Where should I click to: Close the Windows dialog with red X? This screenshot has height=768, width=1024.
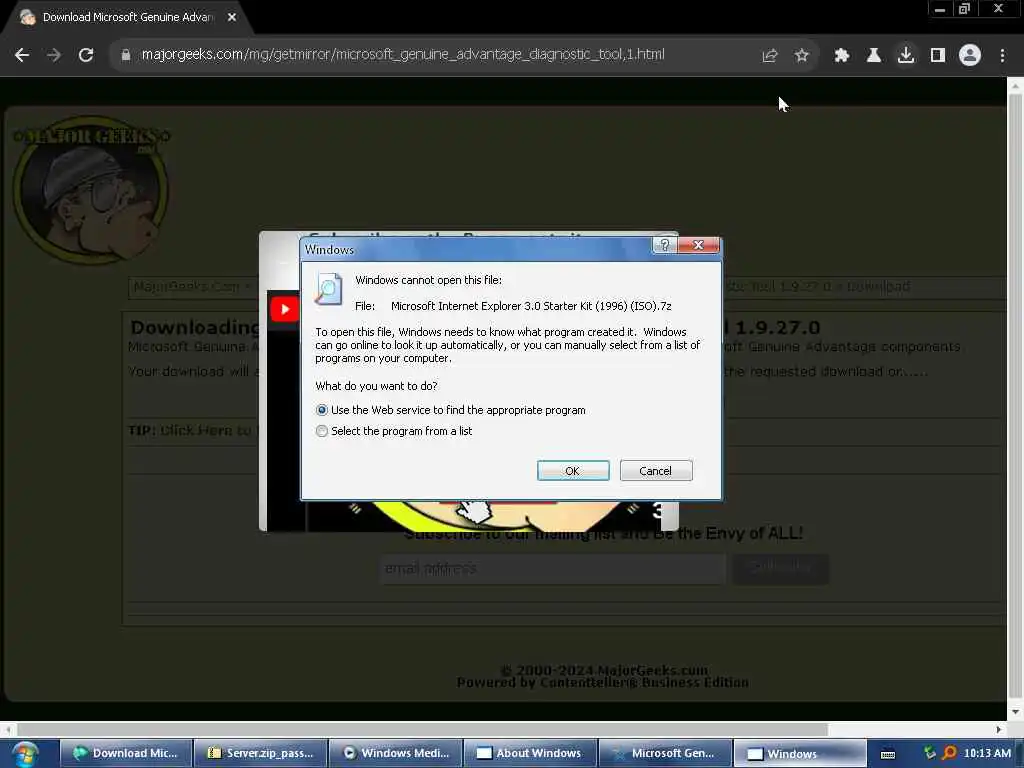(x=698, y=245)
